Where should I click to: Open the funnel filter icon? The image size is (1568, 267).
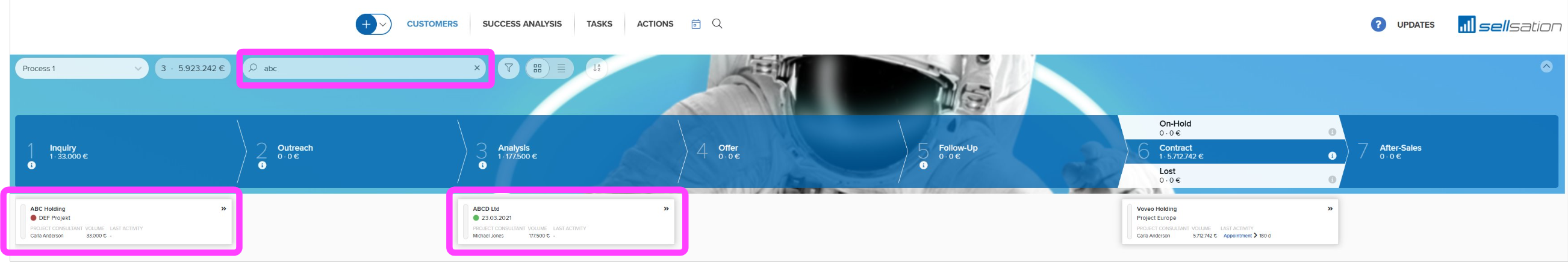(508, 68)
